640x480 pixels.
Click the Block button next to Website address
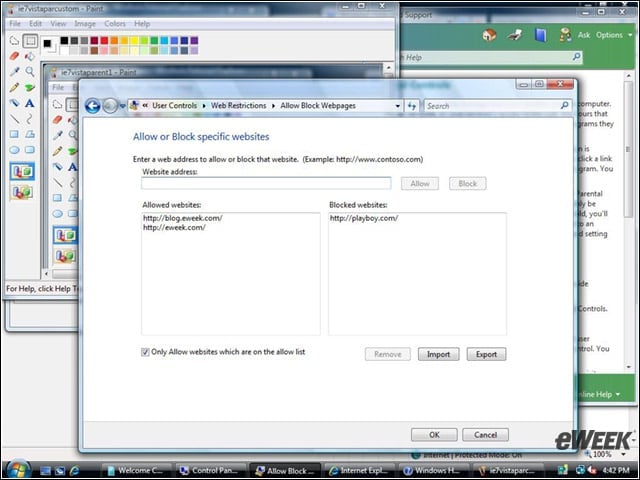tap(467, 184)
